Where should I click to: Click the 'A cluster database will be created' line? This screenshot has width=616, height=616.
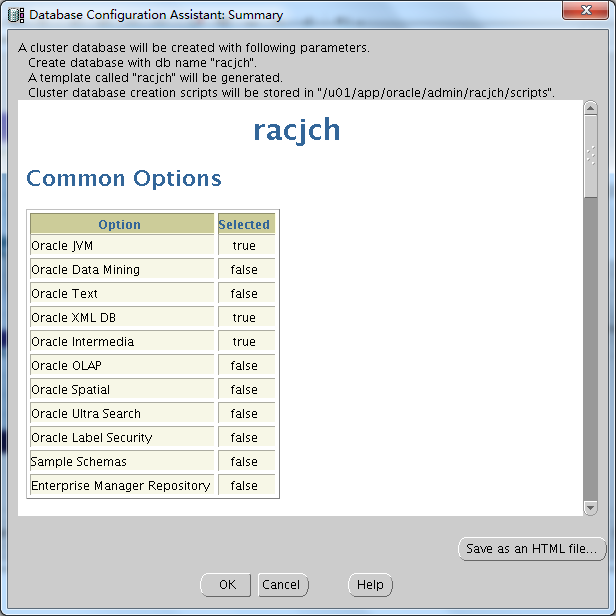[x=194, y=48]
